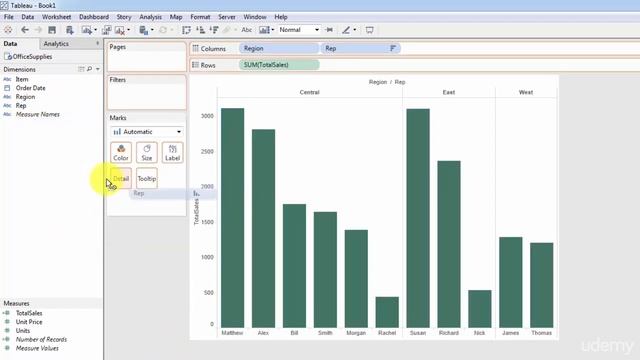Select the Order Date dimension

pos(30,88)
